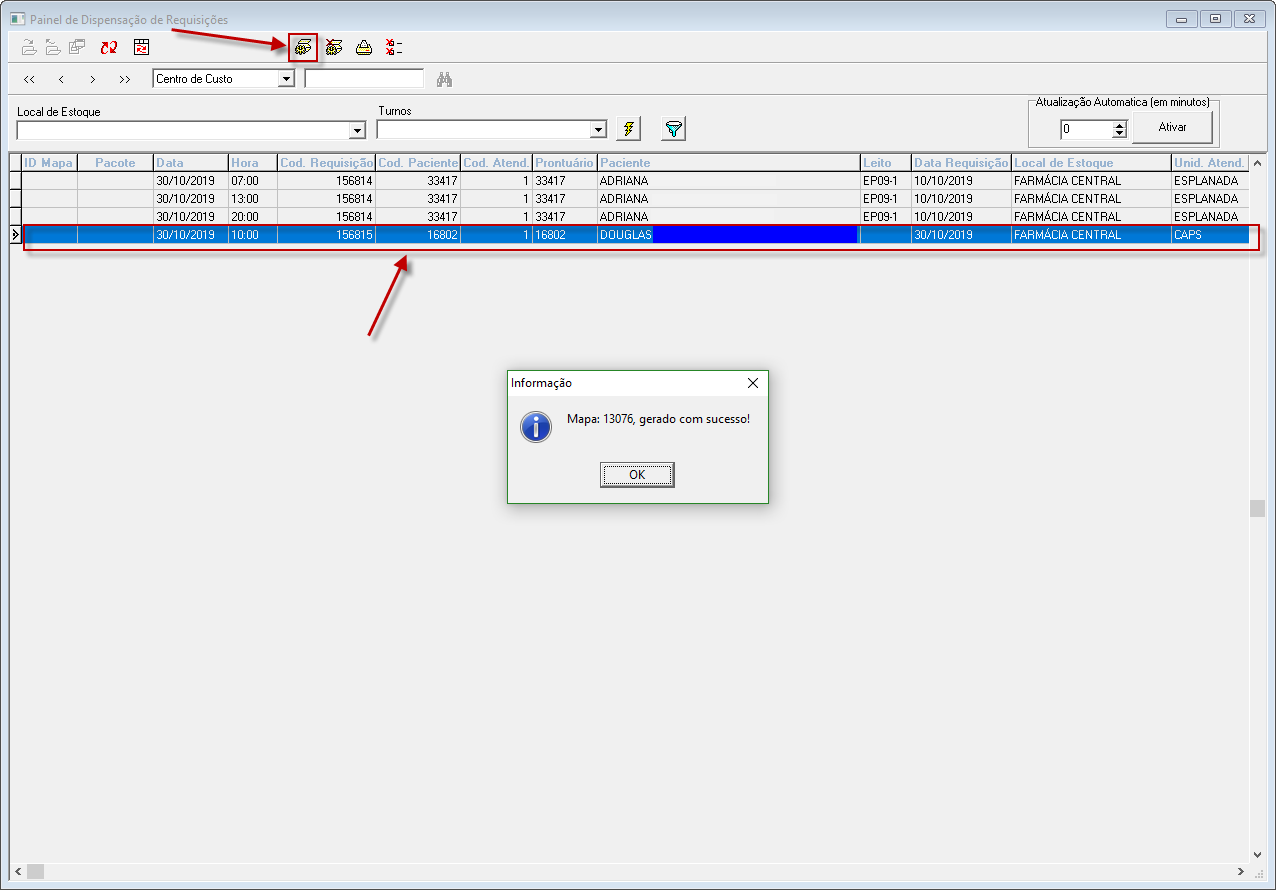Click the Hora column header
This screenshot has height=890, width=1276.
[x=252, y=163]
